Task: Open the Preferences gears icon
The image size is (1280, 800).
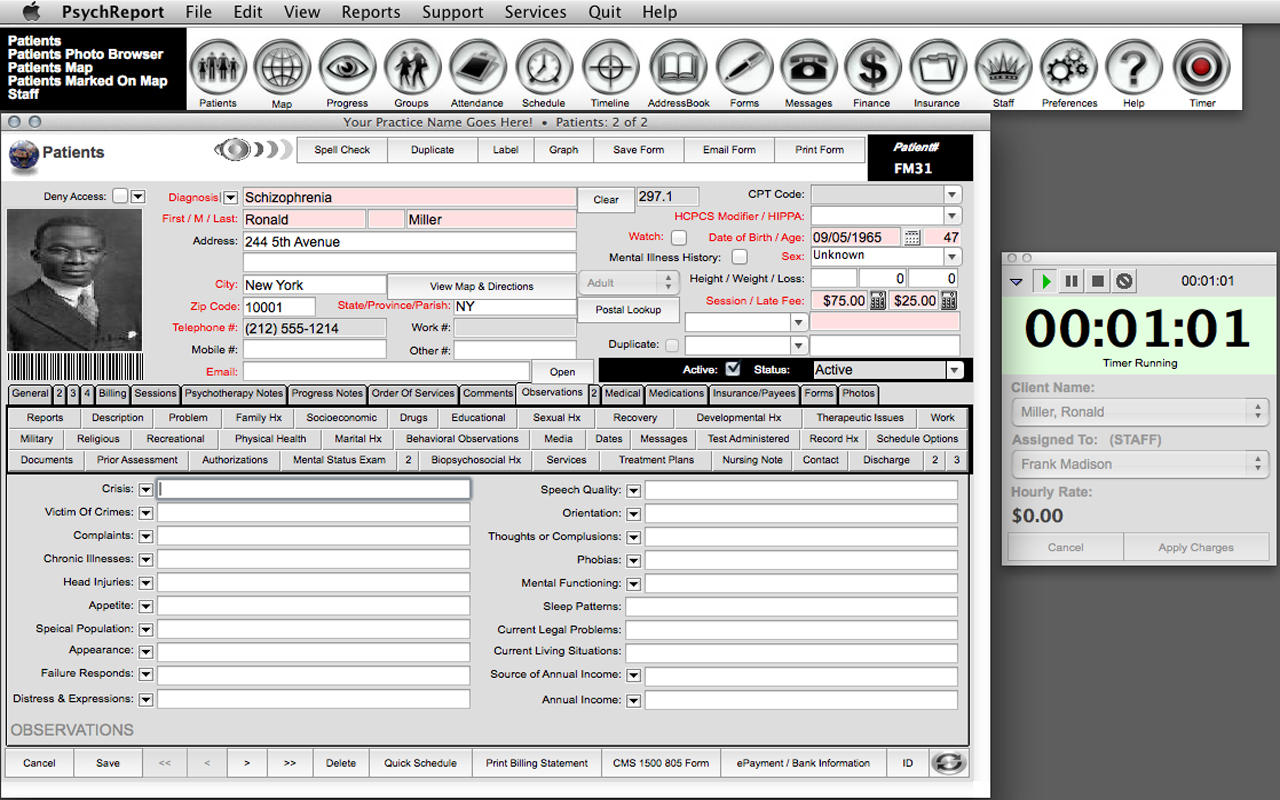Action: click(x=1069, y=67)
